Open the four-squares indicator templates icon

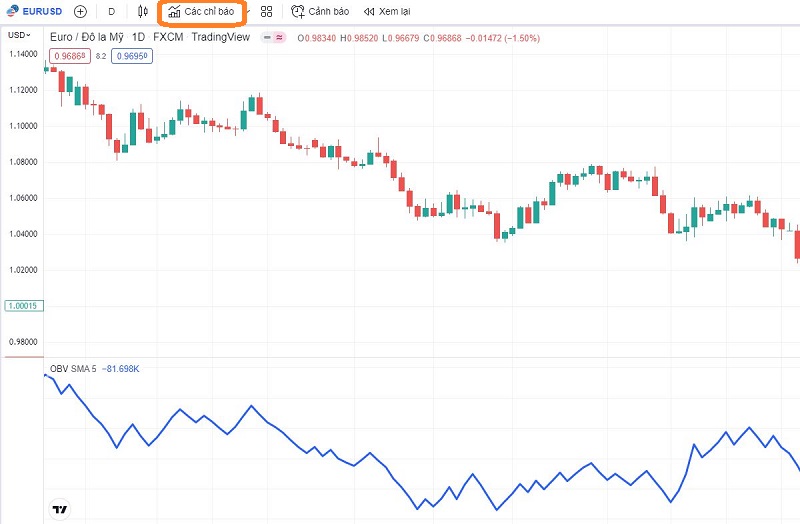pos(266,11)
